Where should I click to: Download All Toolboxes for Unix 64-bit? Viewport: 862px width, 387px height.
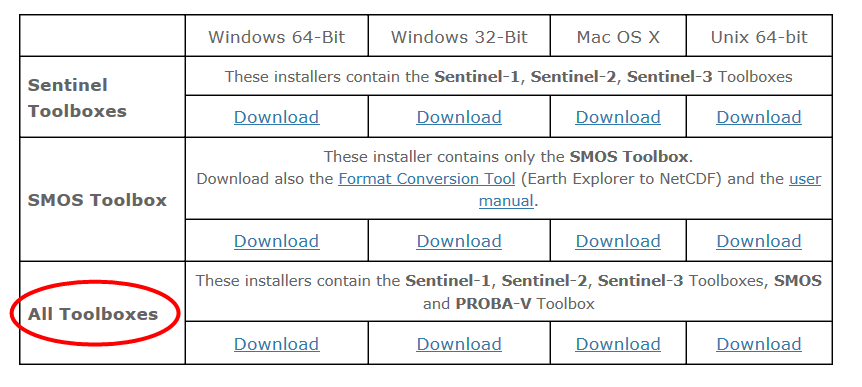pos(759,344)
